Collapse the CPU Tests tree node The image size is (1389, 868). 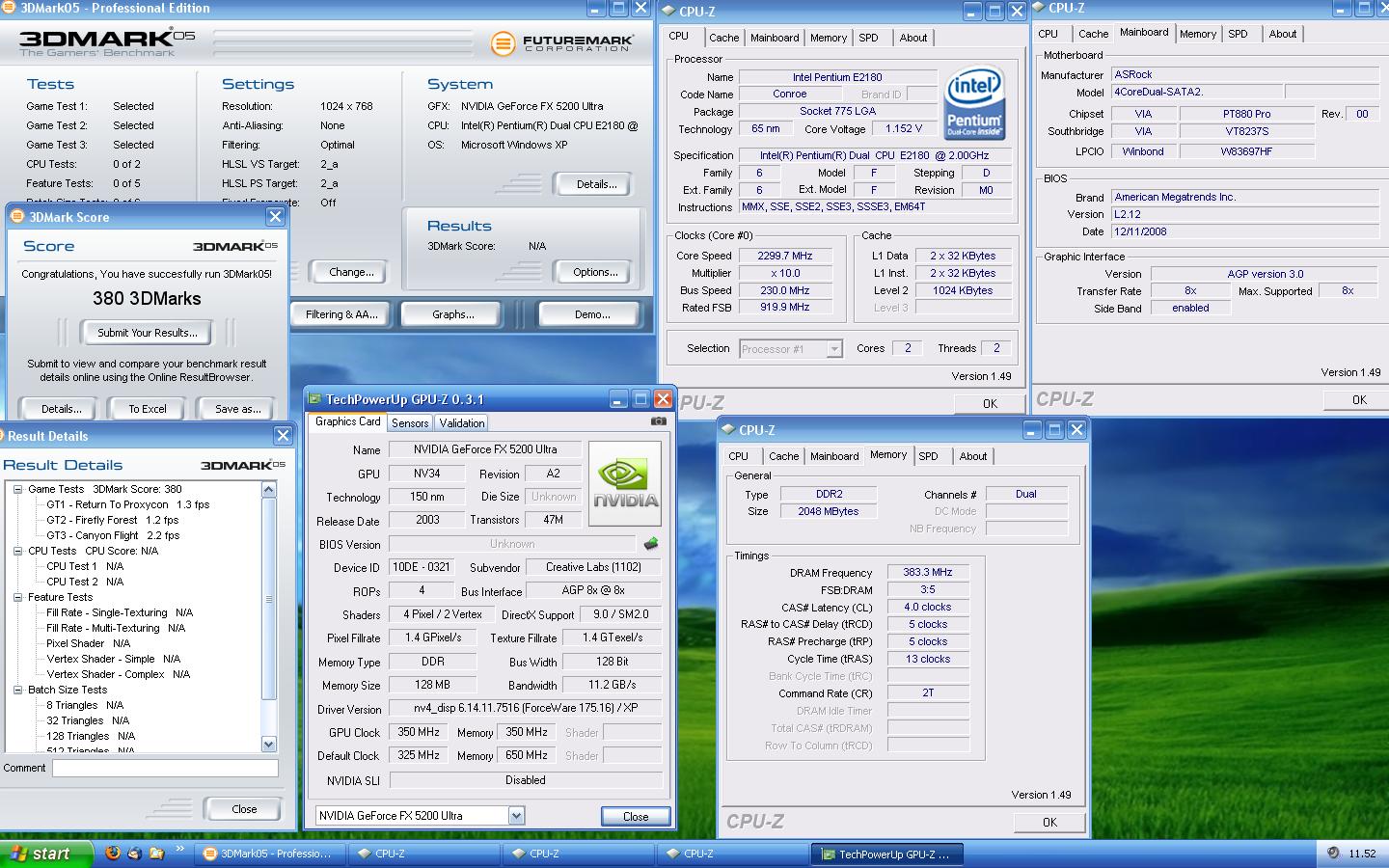[18, 551]
